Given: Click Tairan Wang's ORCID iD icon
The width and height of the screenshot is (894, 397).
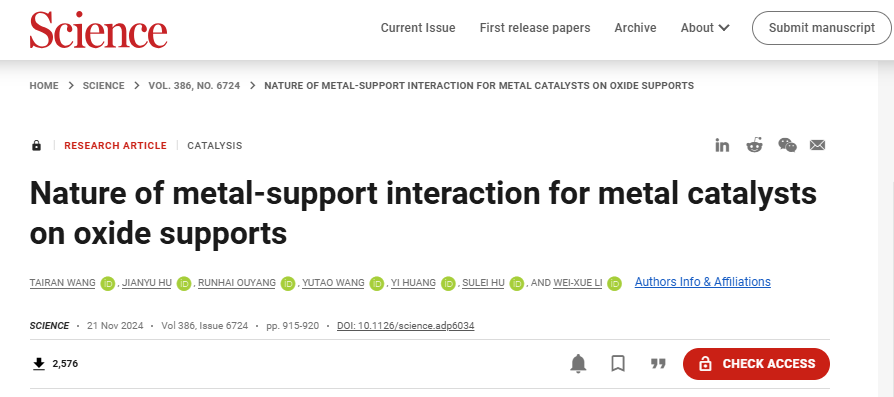Looking at the screenshot, I should pyautogui.click(x=108, y=283).
